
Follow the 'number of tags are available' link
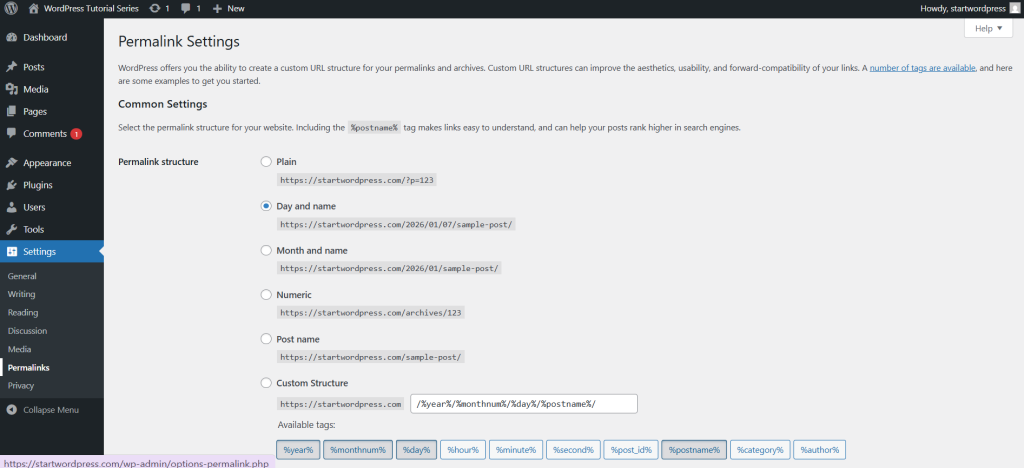[x=922, y=67]
